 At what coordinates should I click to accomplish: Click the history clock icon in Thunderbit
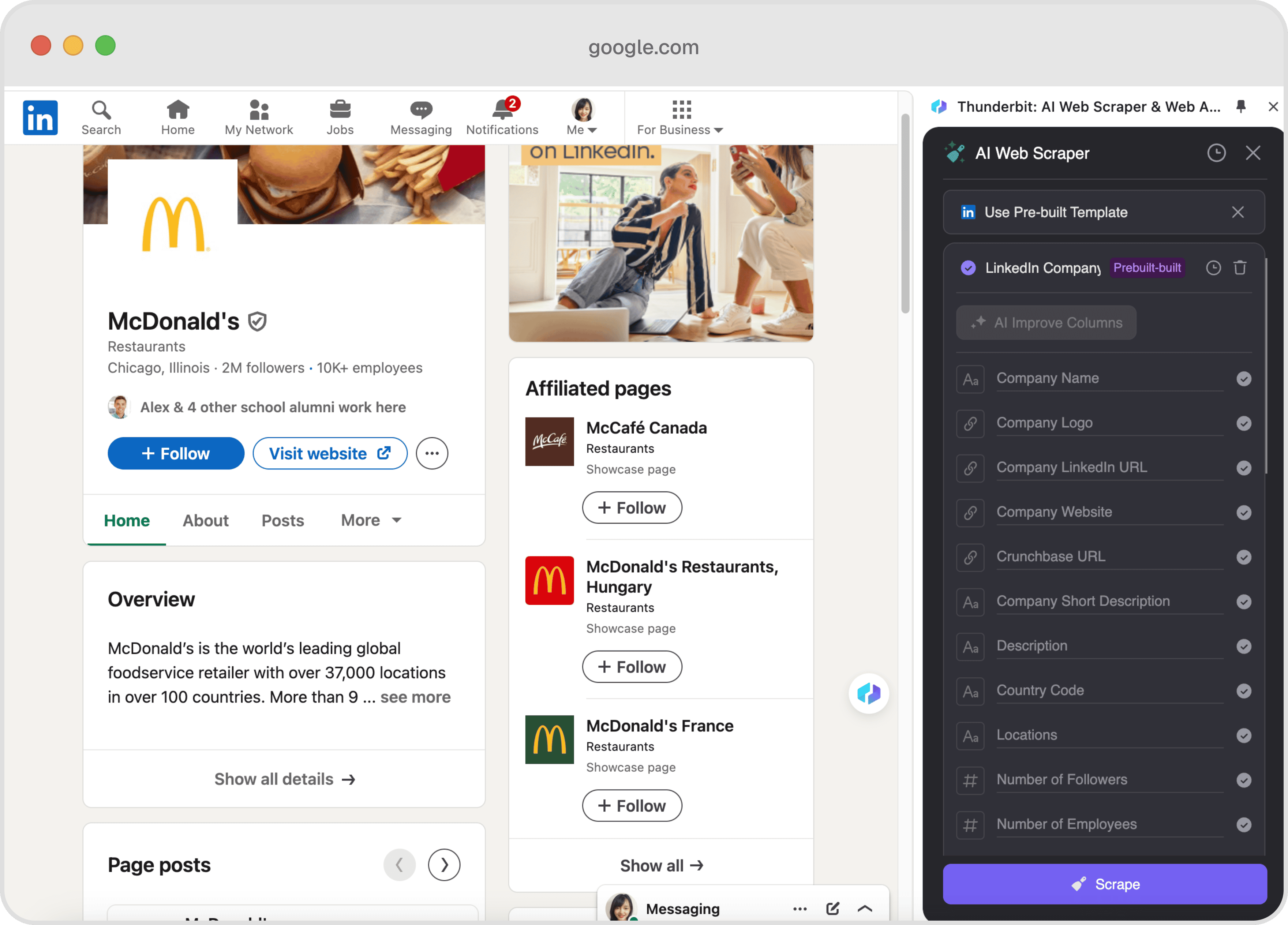(x=1217, y=153)
